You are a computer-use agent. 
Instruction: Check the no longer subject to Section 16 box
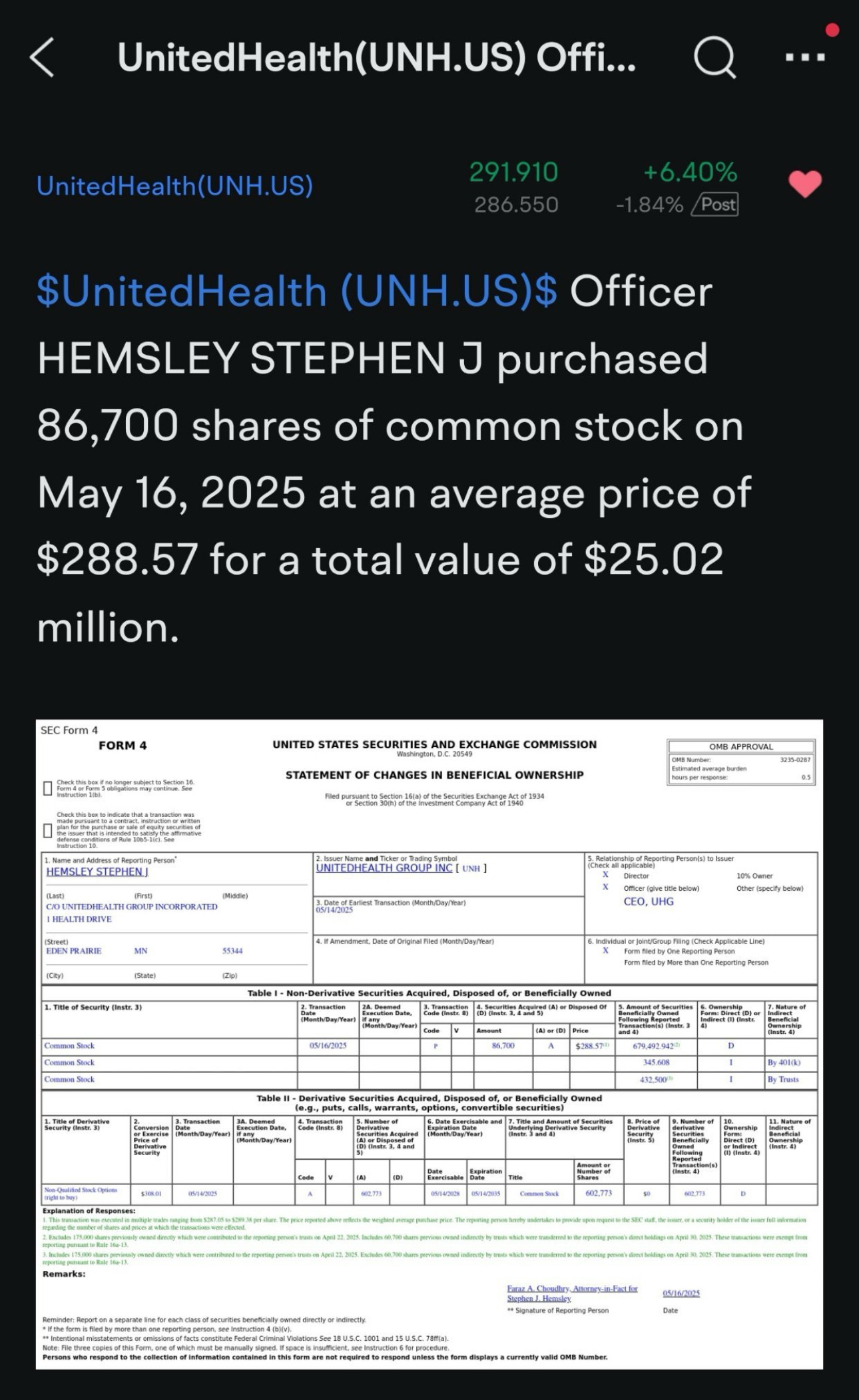tap(47, 788)
